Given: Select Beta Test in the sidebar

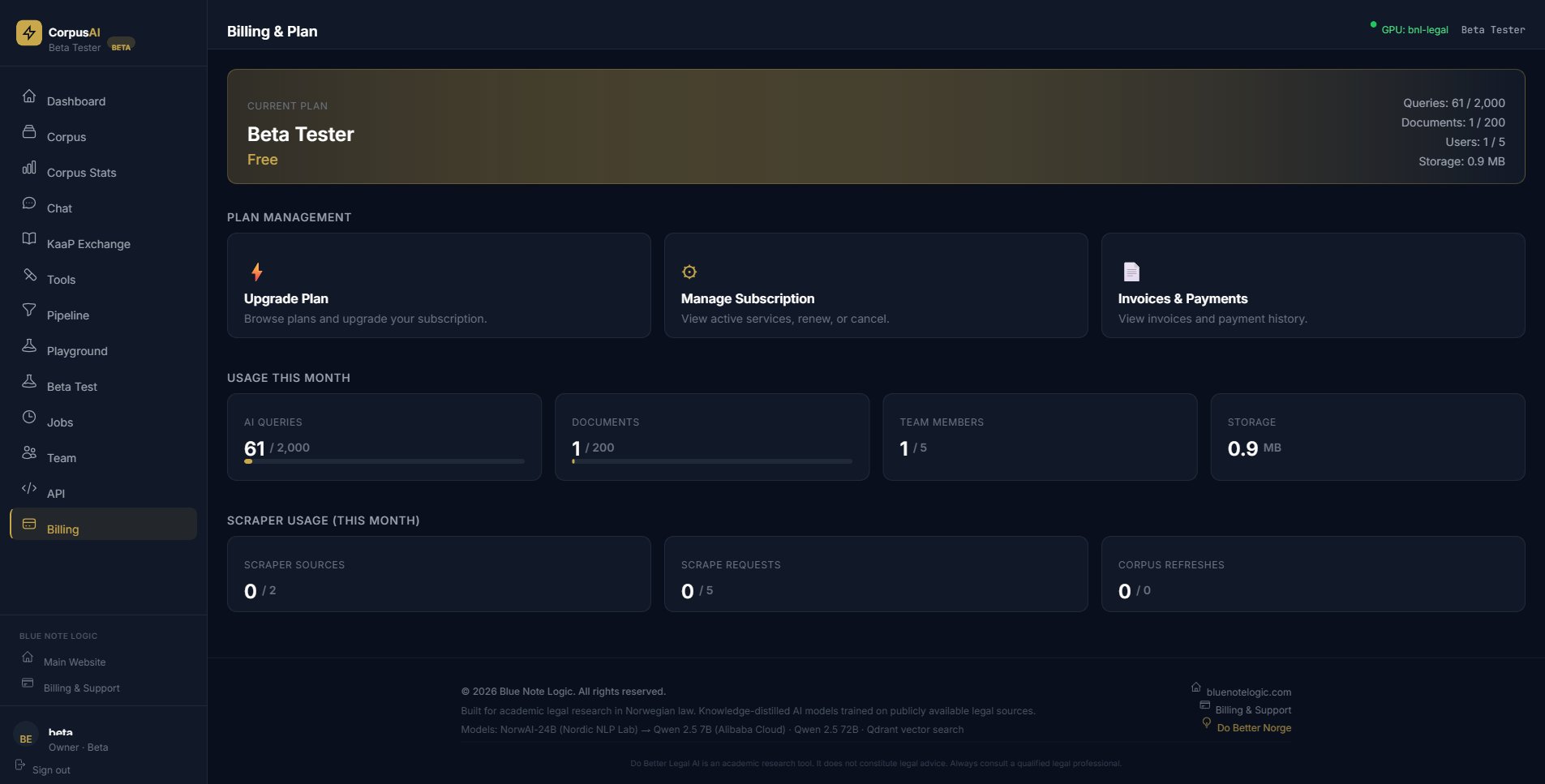Looking at the screenshot, I should (x=71, y=387).
